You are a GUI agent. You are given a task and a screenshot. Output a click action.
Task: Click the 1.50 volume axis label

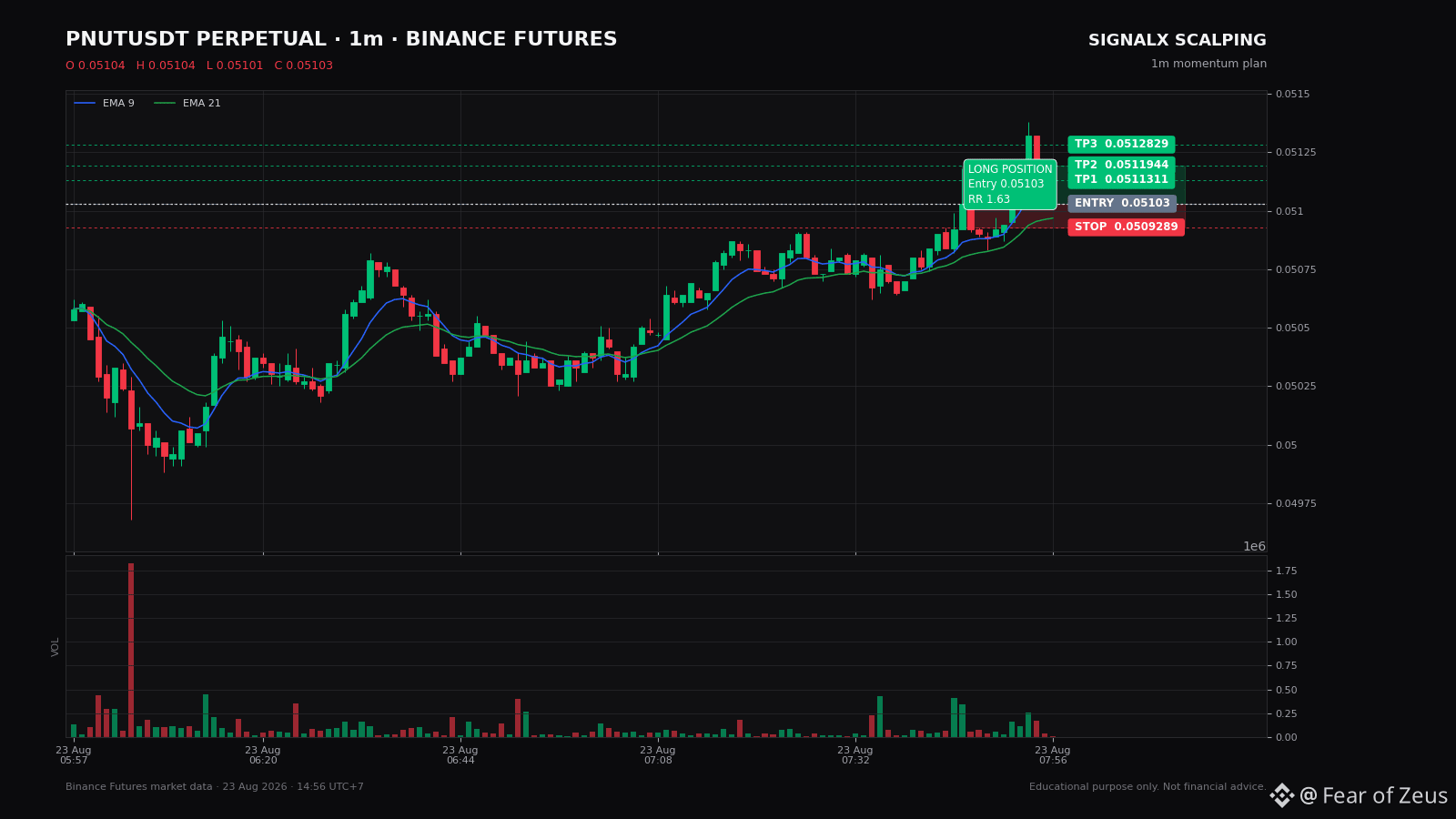click(1287, 594)
